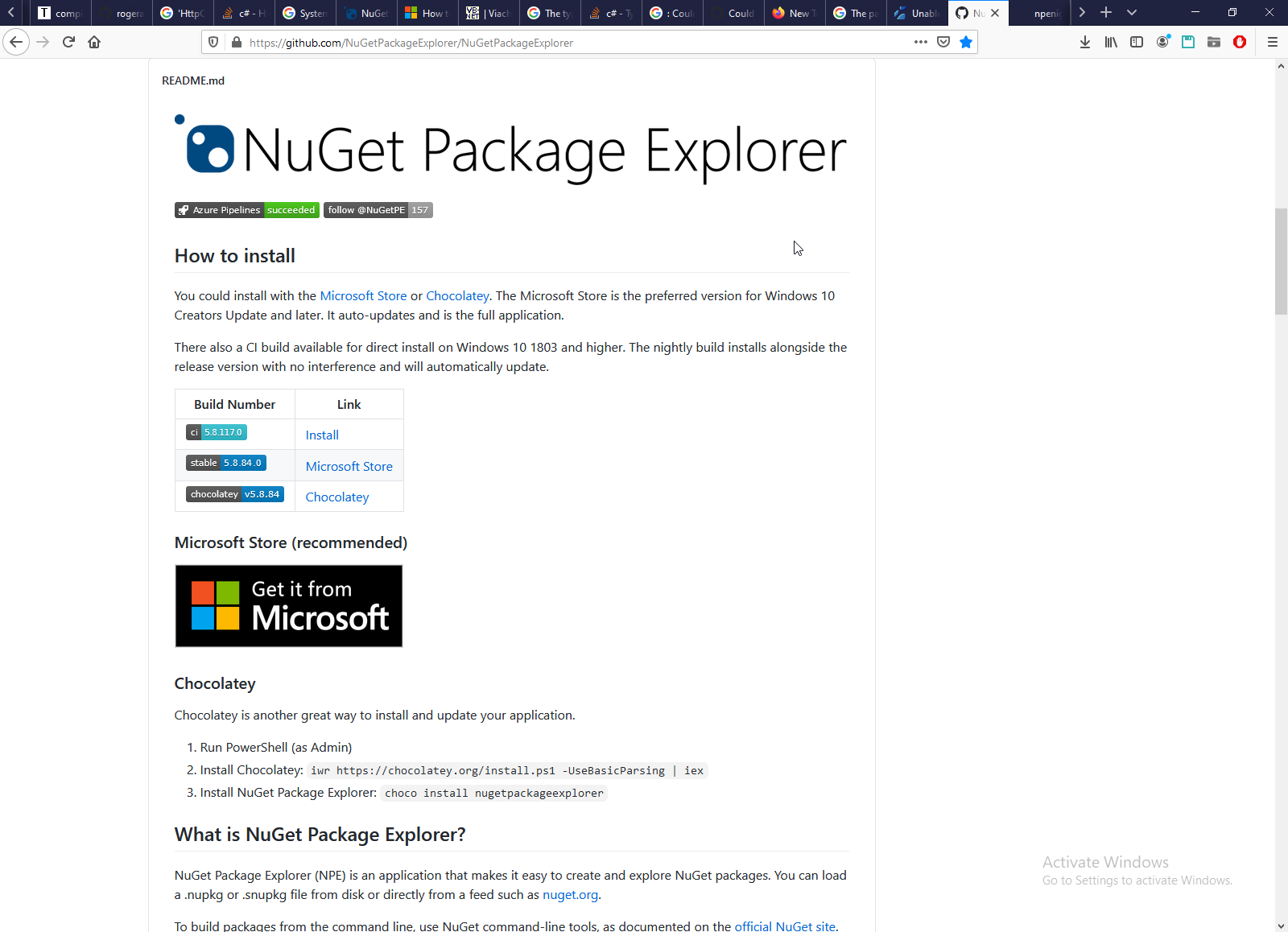Switch to the 'compi' tab

click(59, 13)
